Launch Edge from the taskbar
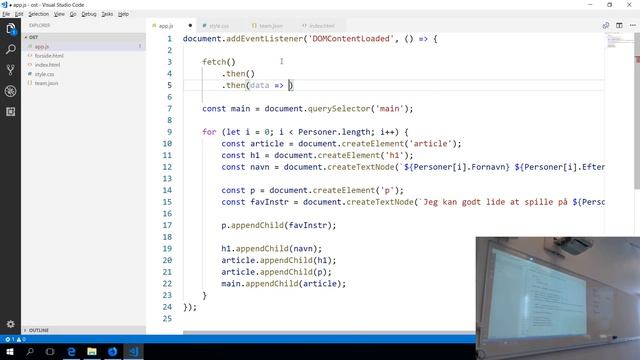 click(x=71, y=351)
